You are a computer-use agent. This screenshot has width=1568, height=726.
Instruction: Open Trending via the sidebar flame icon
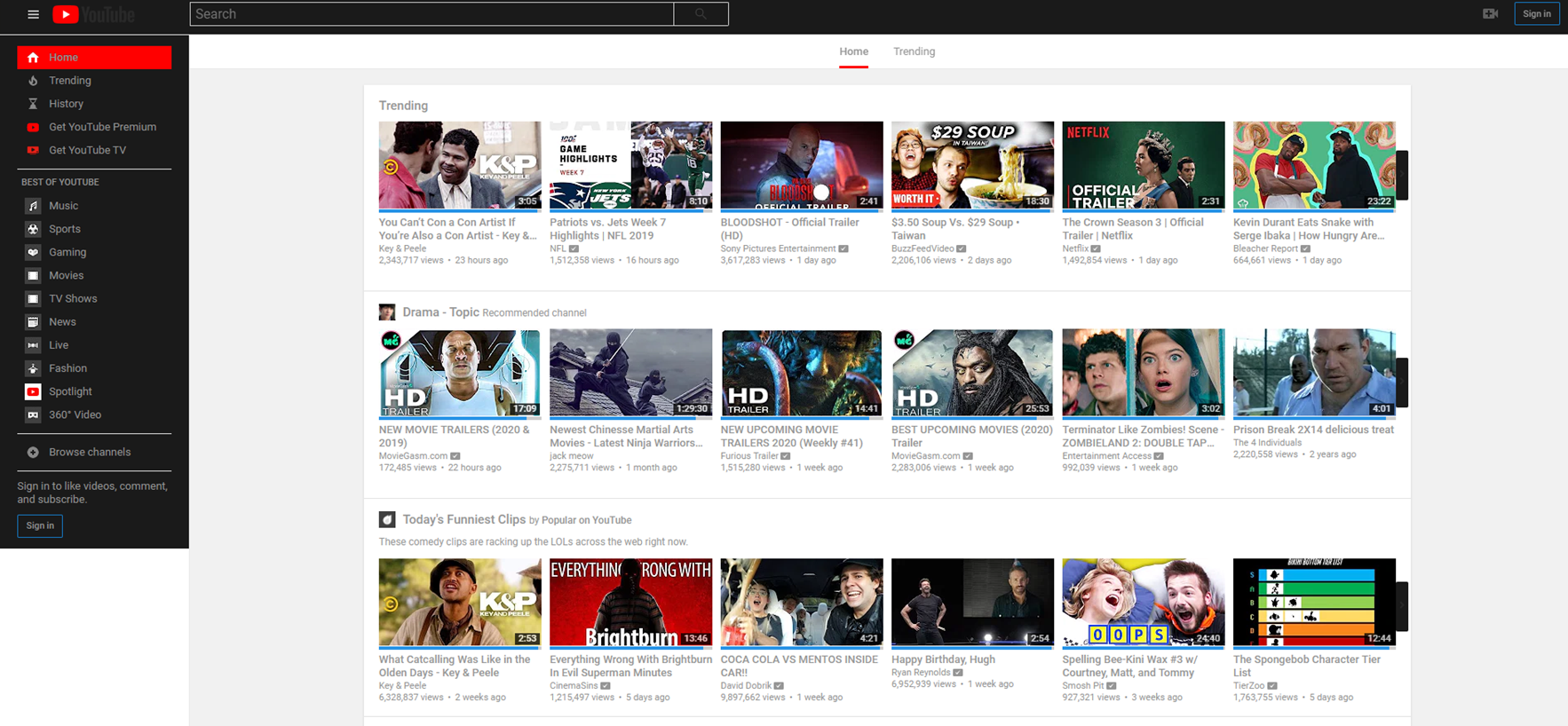coord(33,81)
